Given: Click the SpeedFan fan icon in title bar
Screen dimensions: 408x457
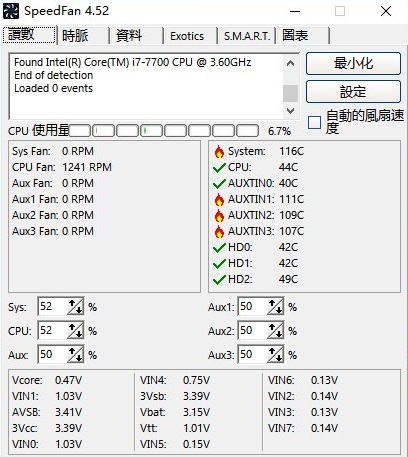Looking at the screenshot, I should (11, 11).
